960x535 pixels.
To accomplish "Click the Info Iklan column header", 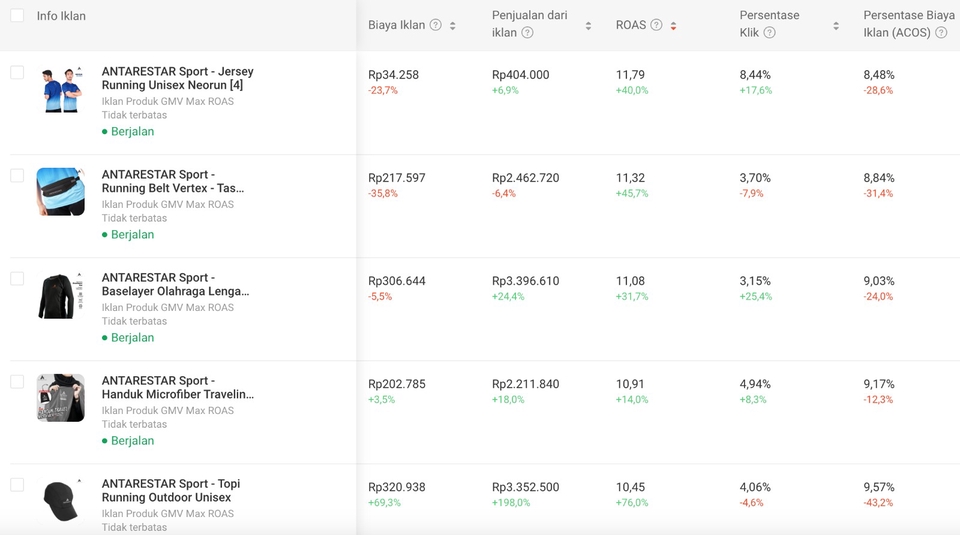I will [61, 16].
